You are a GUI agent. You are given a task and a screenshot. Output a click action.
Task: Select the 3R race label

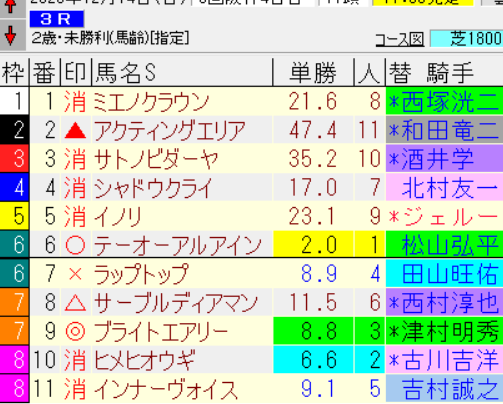coord(56,19)
